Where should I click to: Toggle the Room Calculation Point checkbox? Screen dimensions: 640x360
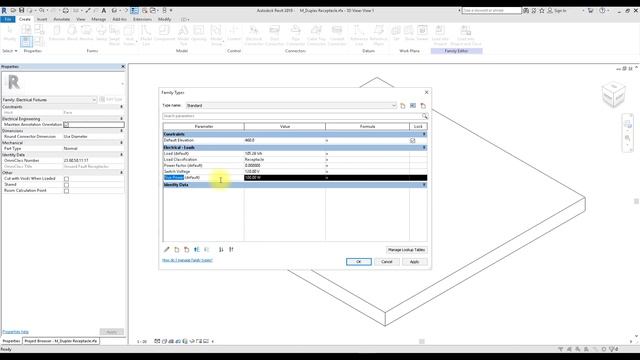[x=66, y=191]
